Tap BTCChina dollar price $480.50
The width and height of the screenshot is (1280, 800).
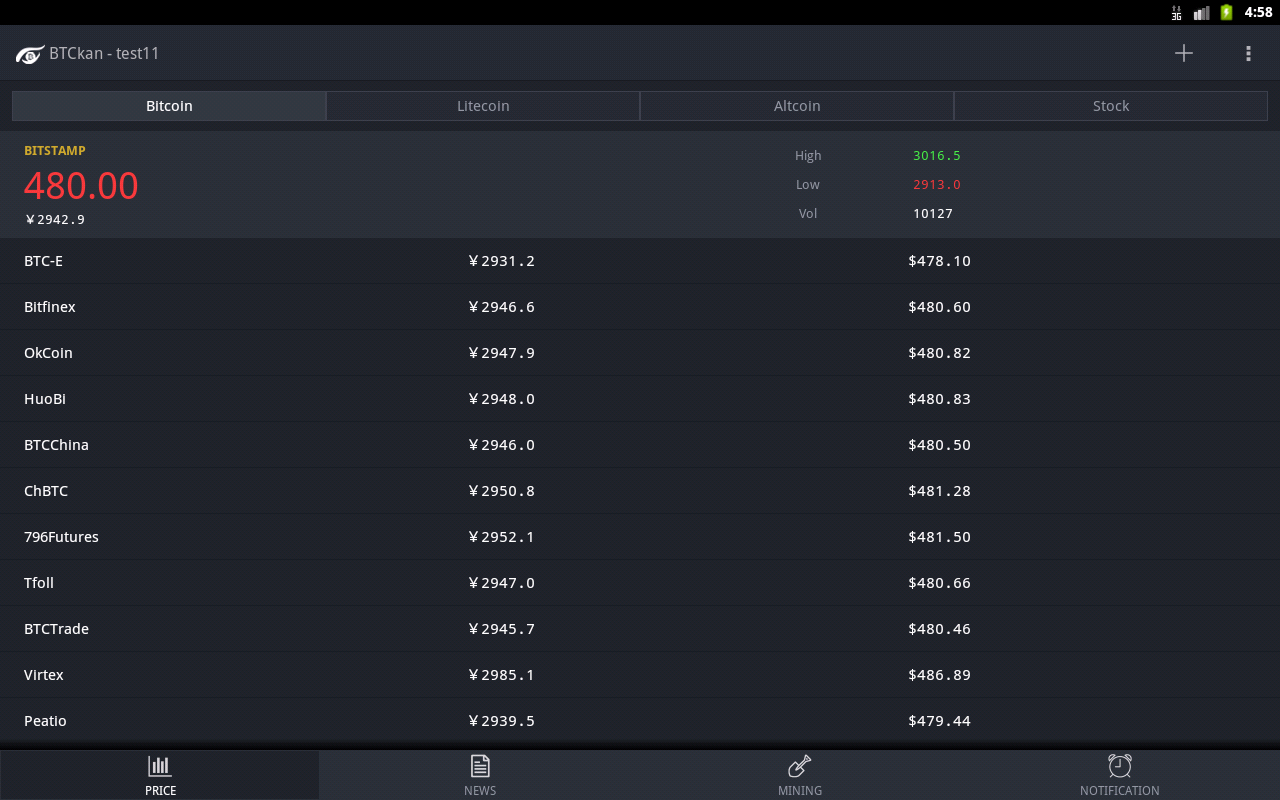tap(940, 445)
